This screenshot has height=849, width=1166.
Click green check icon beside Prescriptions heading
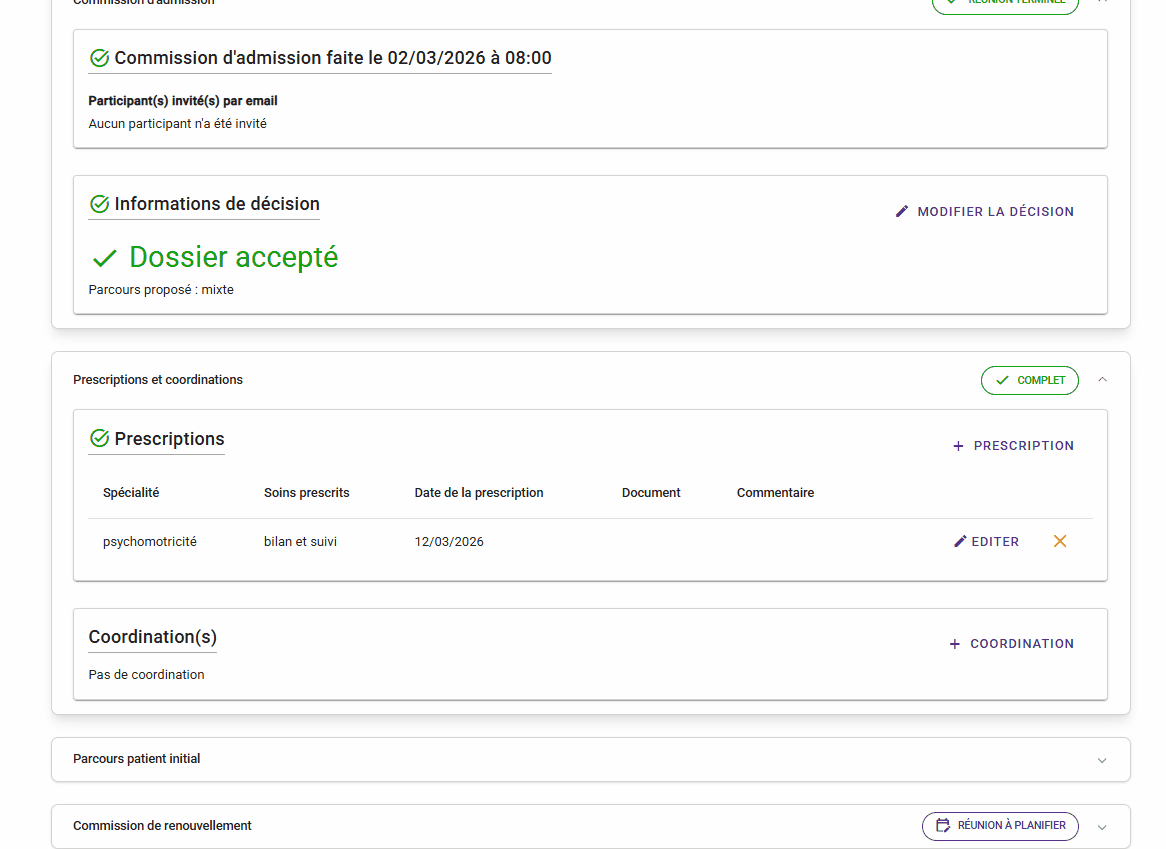coord(99,438)
